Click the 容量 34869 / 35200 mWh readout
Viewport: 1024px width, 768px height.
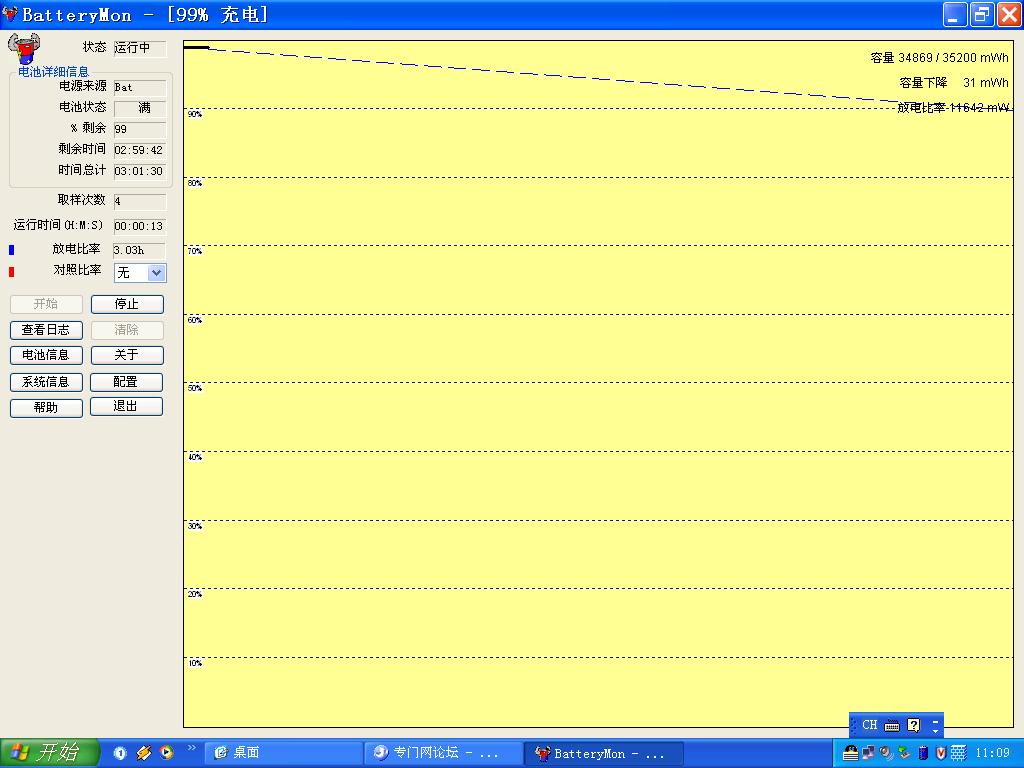pos(939,58)
